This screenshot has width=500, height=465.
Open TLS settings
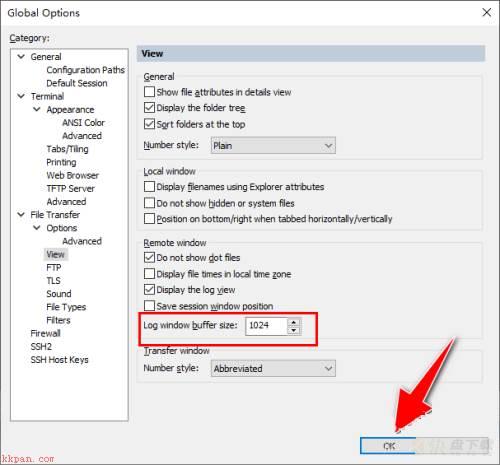click(53, 281)
